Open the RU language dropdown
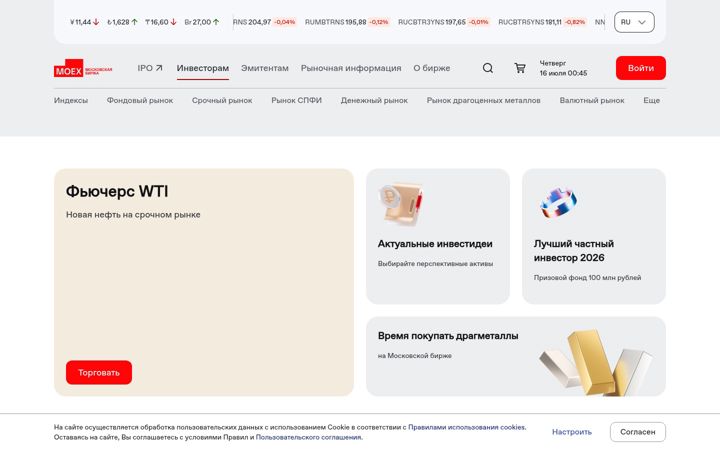 pyautogui.click(x=634, y=22)
